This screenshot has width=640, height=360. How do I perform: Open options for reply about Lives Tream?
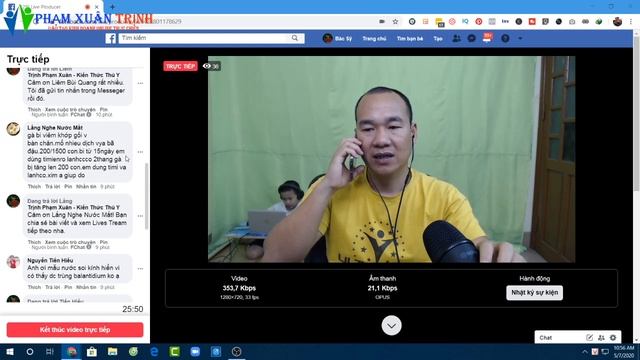click(140, 216)
